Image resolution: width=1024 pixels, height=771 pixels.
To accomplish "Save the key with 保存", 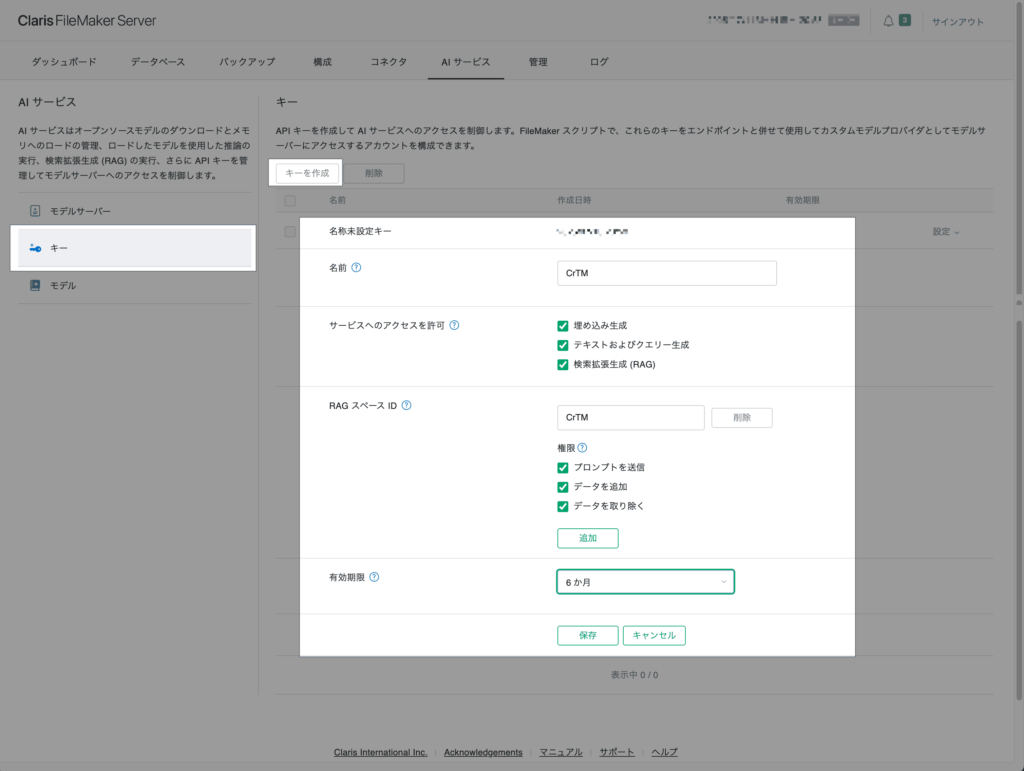I will click(588, 635).
